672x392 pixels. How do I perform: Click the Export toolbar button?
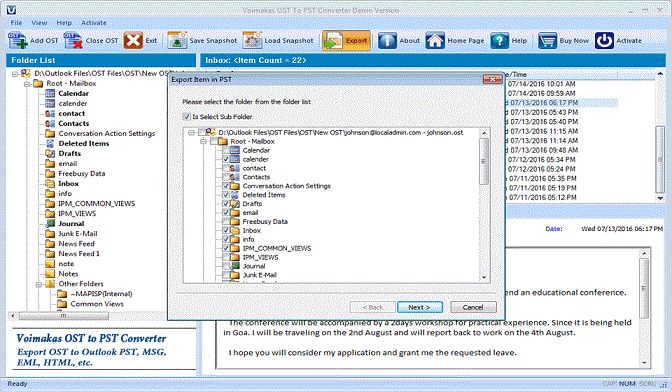coord(346,41)
